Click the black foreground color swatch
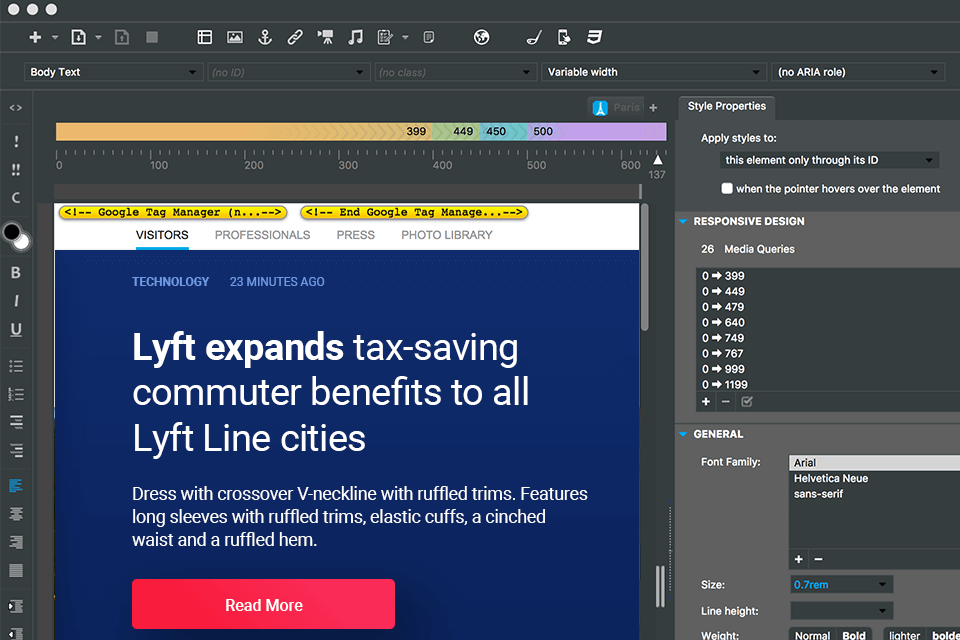The height and width of the screenshot is (640, 960). (10, 232)
